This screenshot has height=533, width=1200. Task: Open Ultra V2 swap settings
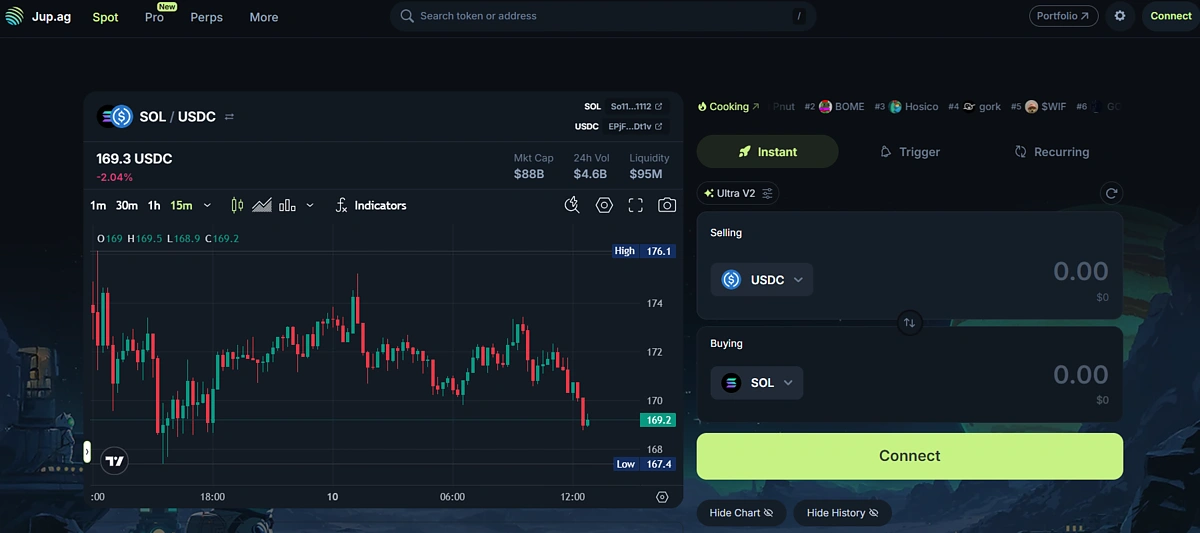click(738, 193)
